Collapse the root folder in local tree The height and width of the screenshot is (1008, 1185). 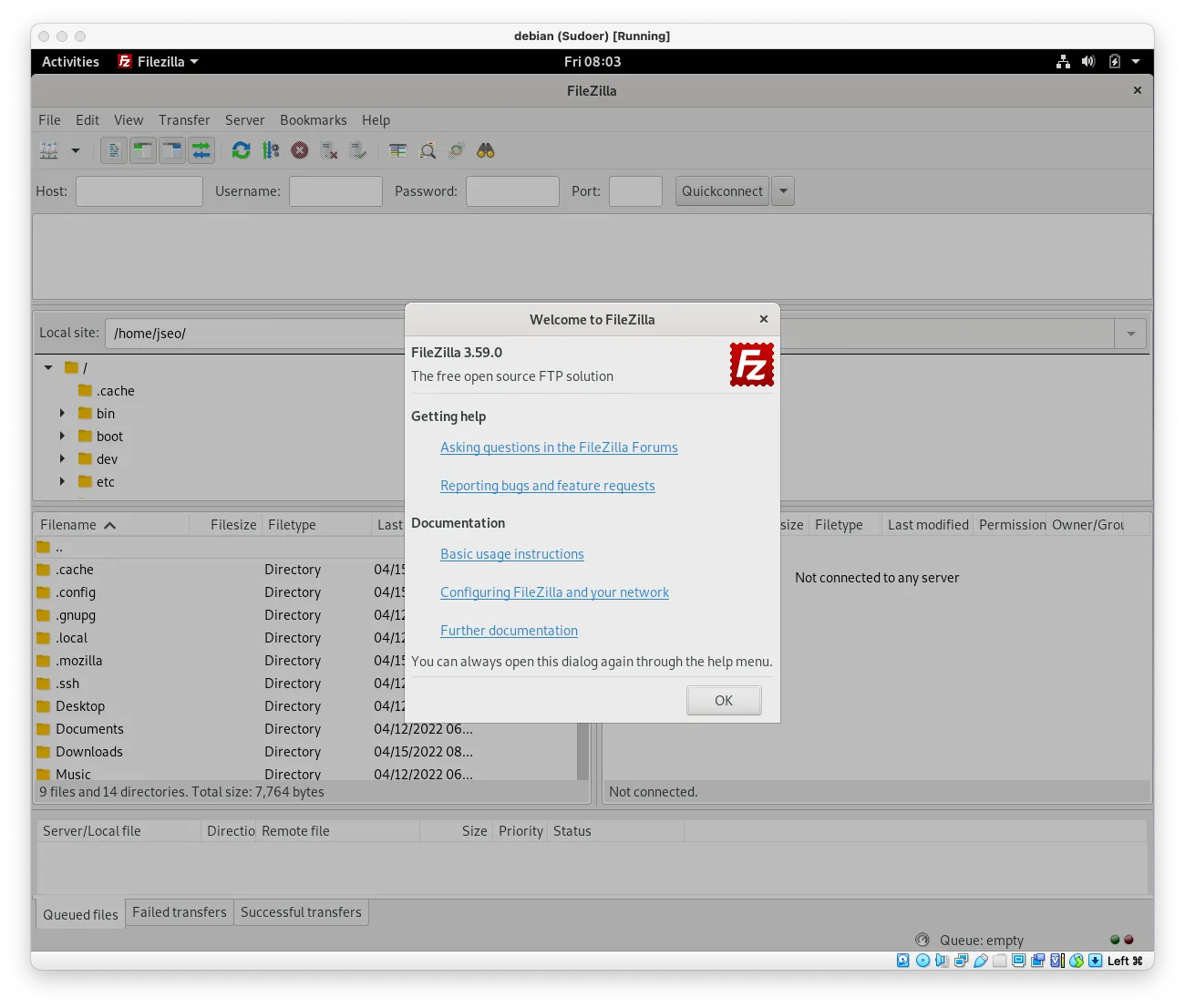point(48,367)
